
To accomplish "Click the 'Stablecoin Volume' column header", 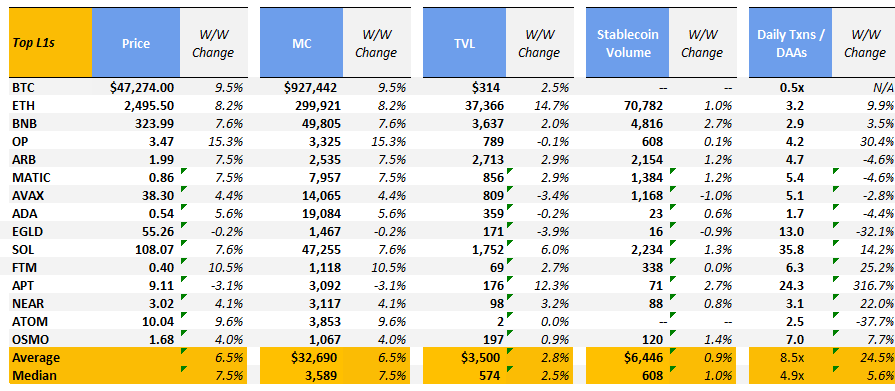I will (627, 43).
